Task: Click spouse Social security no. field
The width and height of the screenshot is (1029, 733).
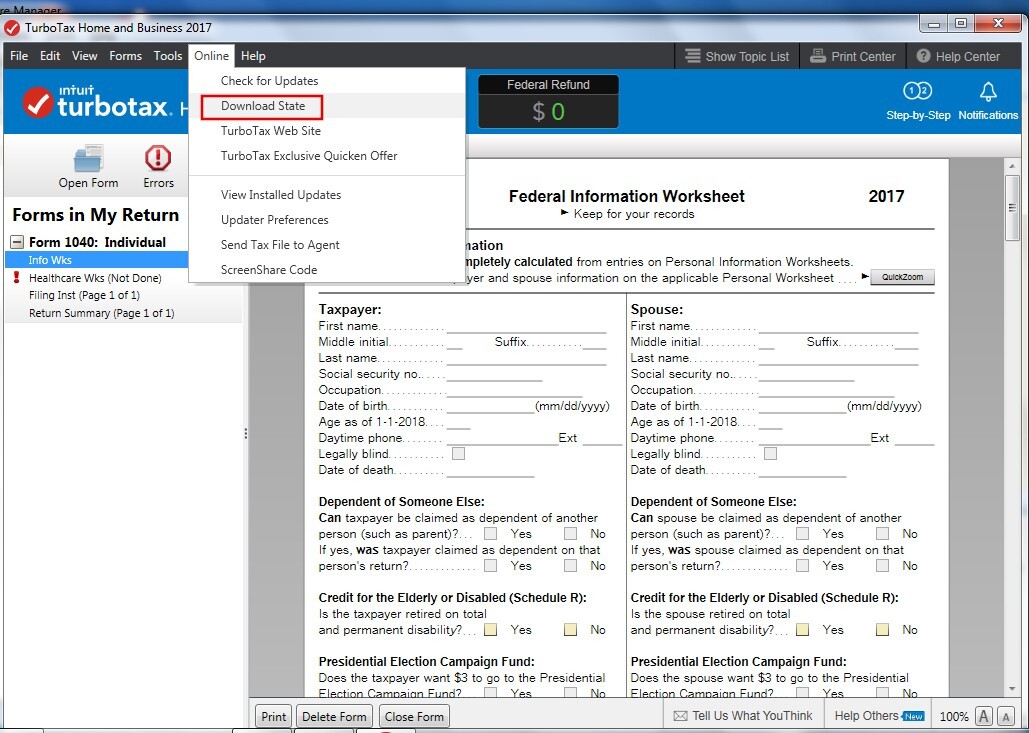Action: 806,374
